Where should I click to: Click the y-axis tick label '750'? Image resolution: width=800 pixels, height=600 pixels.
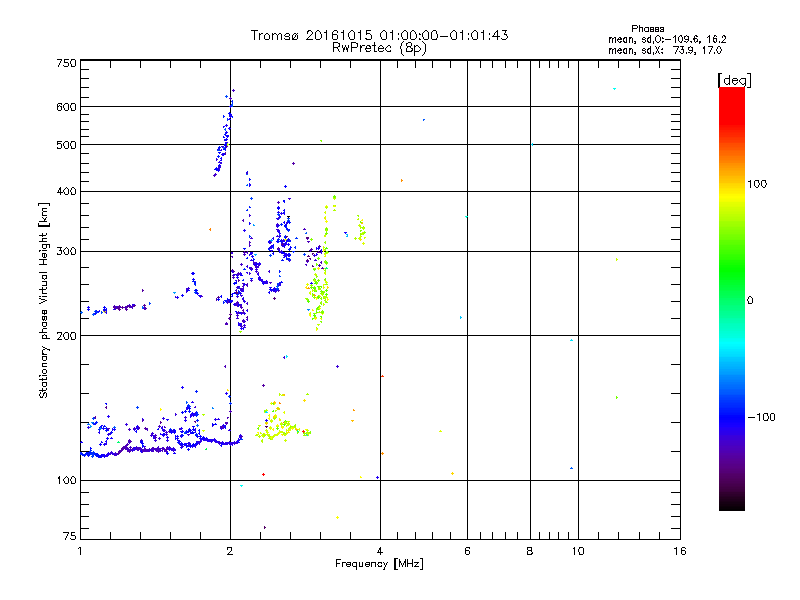(66, 63)
